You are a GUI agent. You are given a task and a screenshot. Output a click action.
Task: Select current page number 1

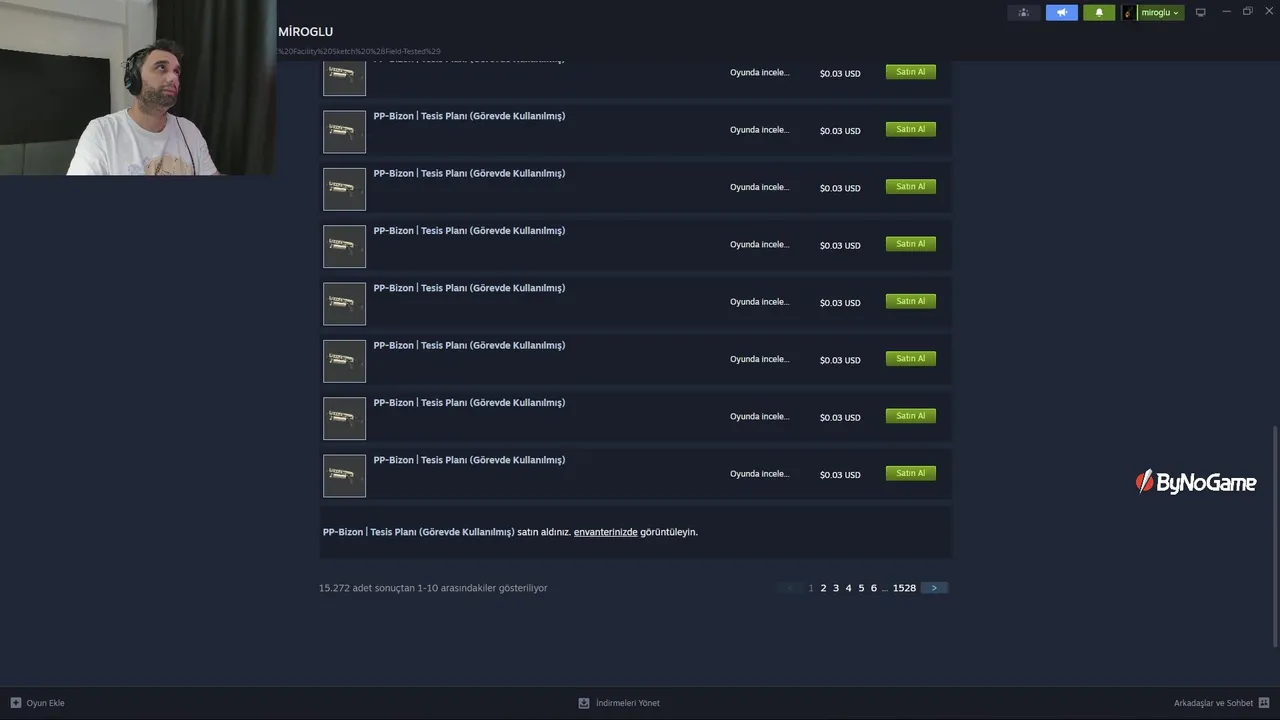click(x=811, y=588)
